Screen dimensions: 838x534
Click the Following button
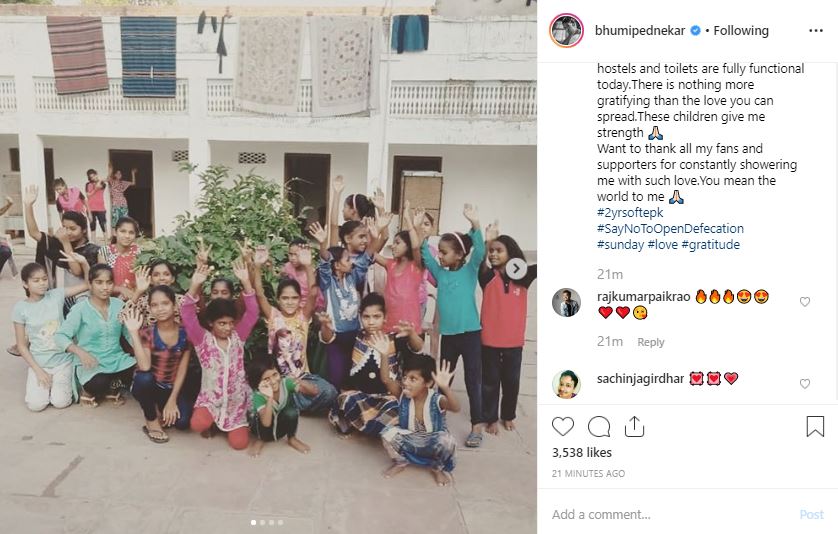tap(741, 31)
